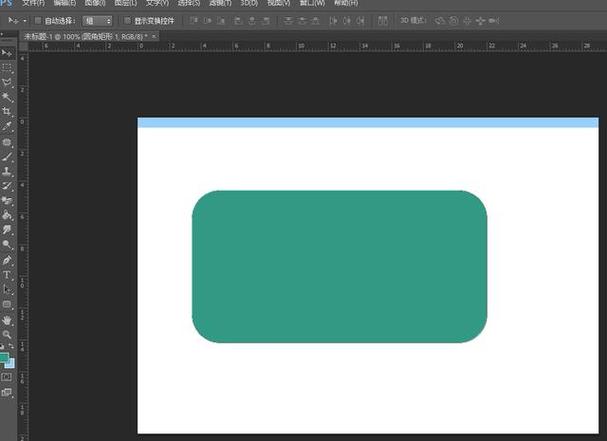Activate the Pen tool
The width and height of the screenshot is (607, 441).
pyautogui.click(x=7, y=259)
